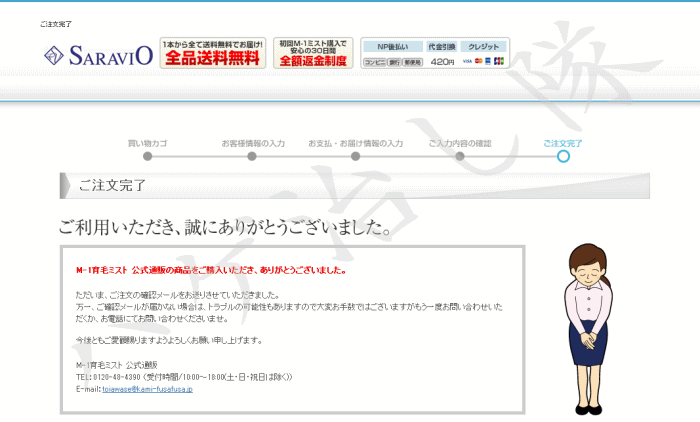700x422 pixels.
Task: Click the 420円 fee text
Action: click(x=442, y=62)
